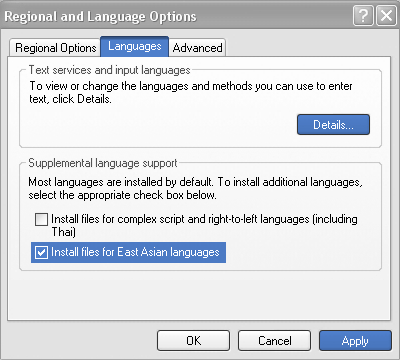
Task: Click the 'Regional and Language Options' title text
Action: [100, 16]
